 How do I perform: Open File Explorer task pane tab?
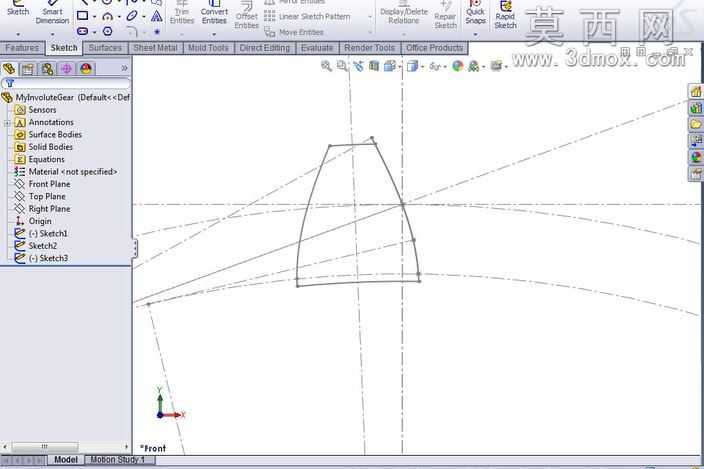[695, 124]
